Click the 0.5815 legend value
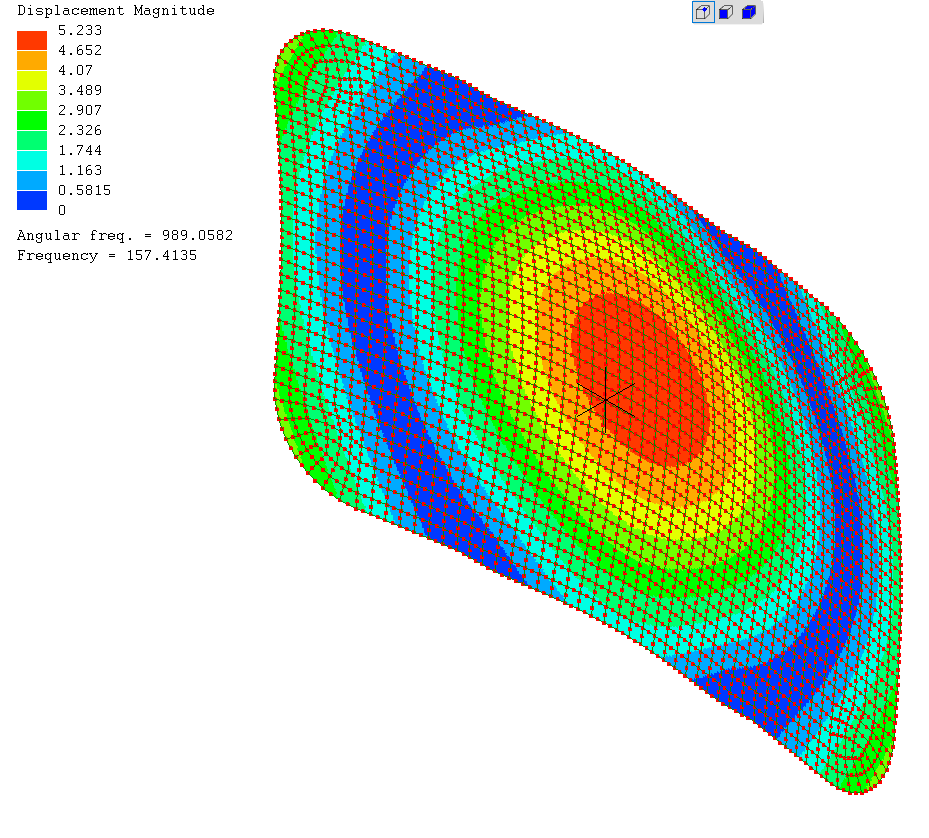Screen dimensions: 929x838 [85, 190]
